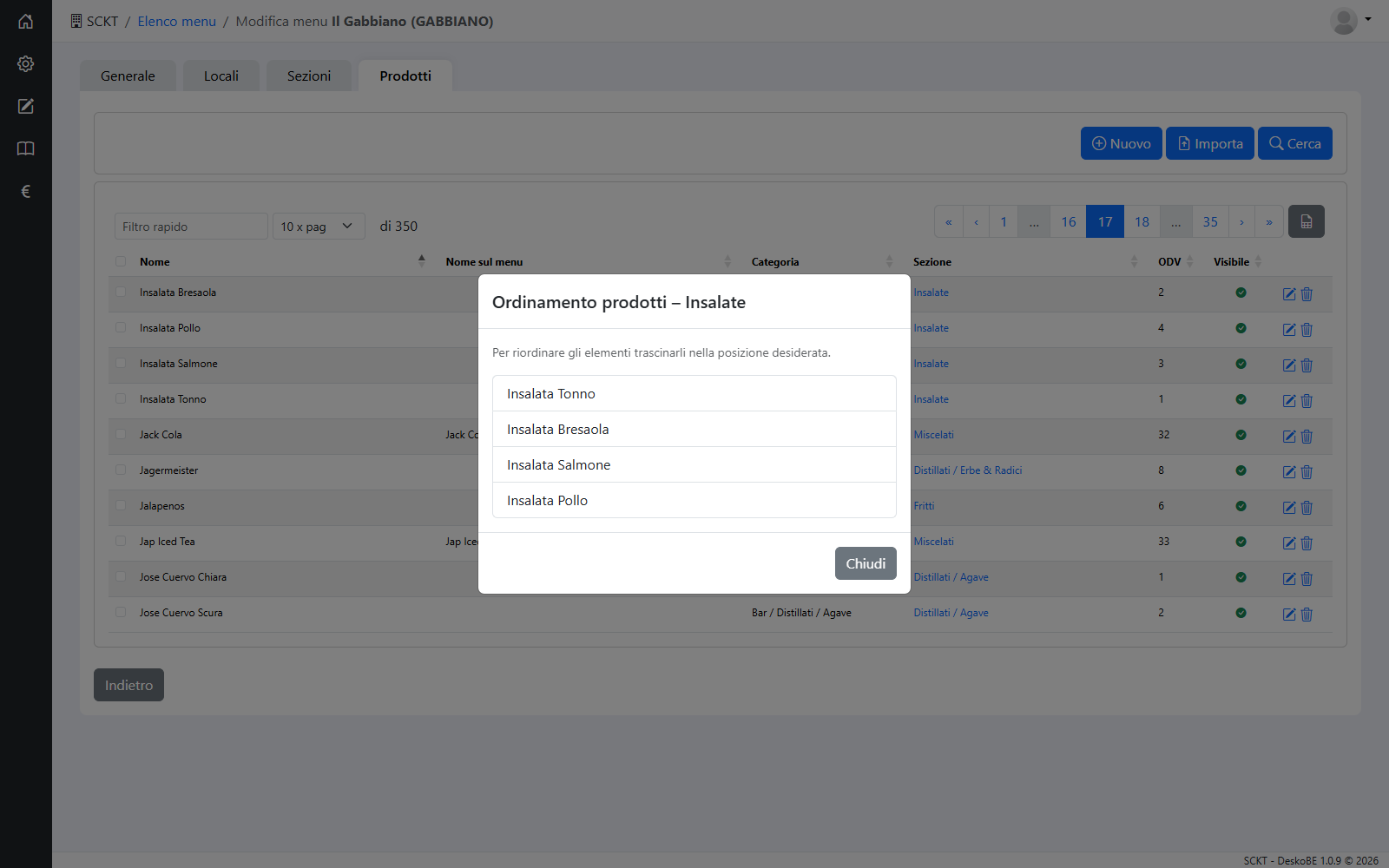Select Insalata Salmone item in sort list
1389x868 pixels.
tap(694, 464)
